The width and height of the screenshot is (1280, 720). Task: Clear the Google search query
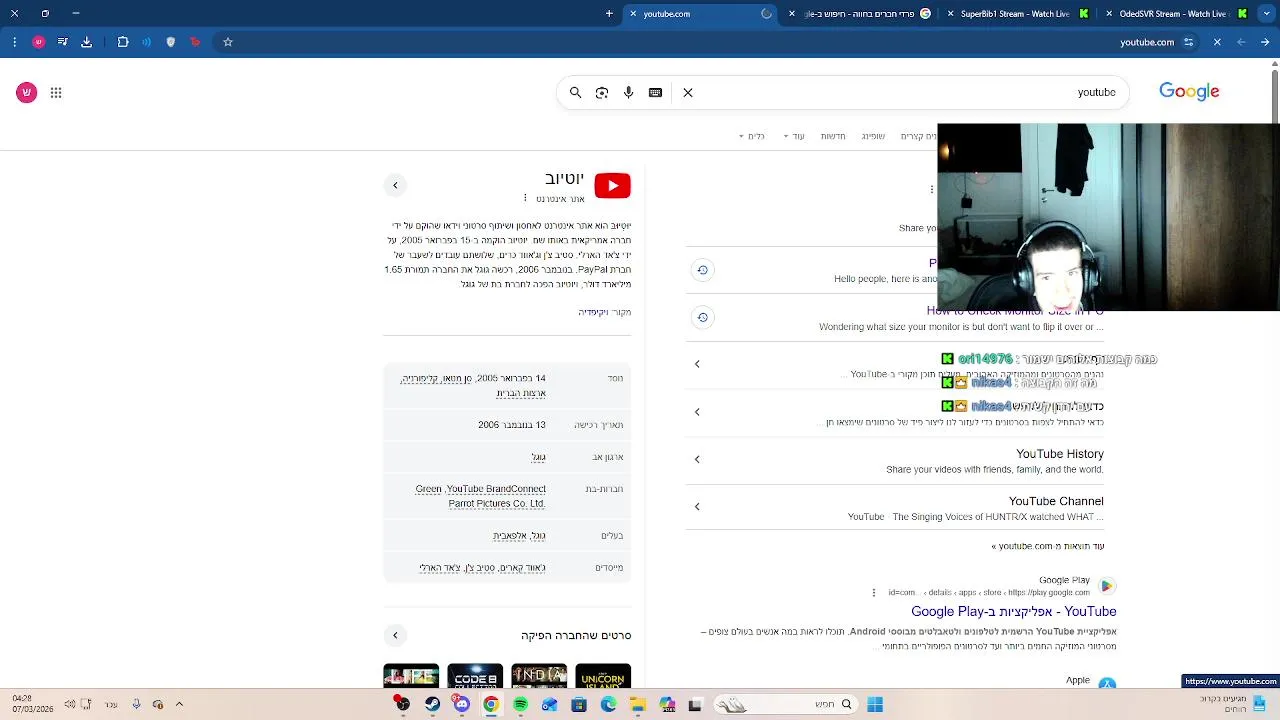(x=688, y=92)
